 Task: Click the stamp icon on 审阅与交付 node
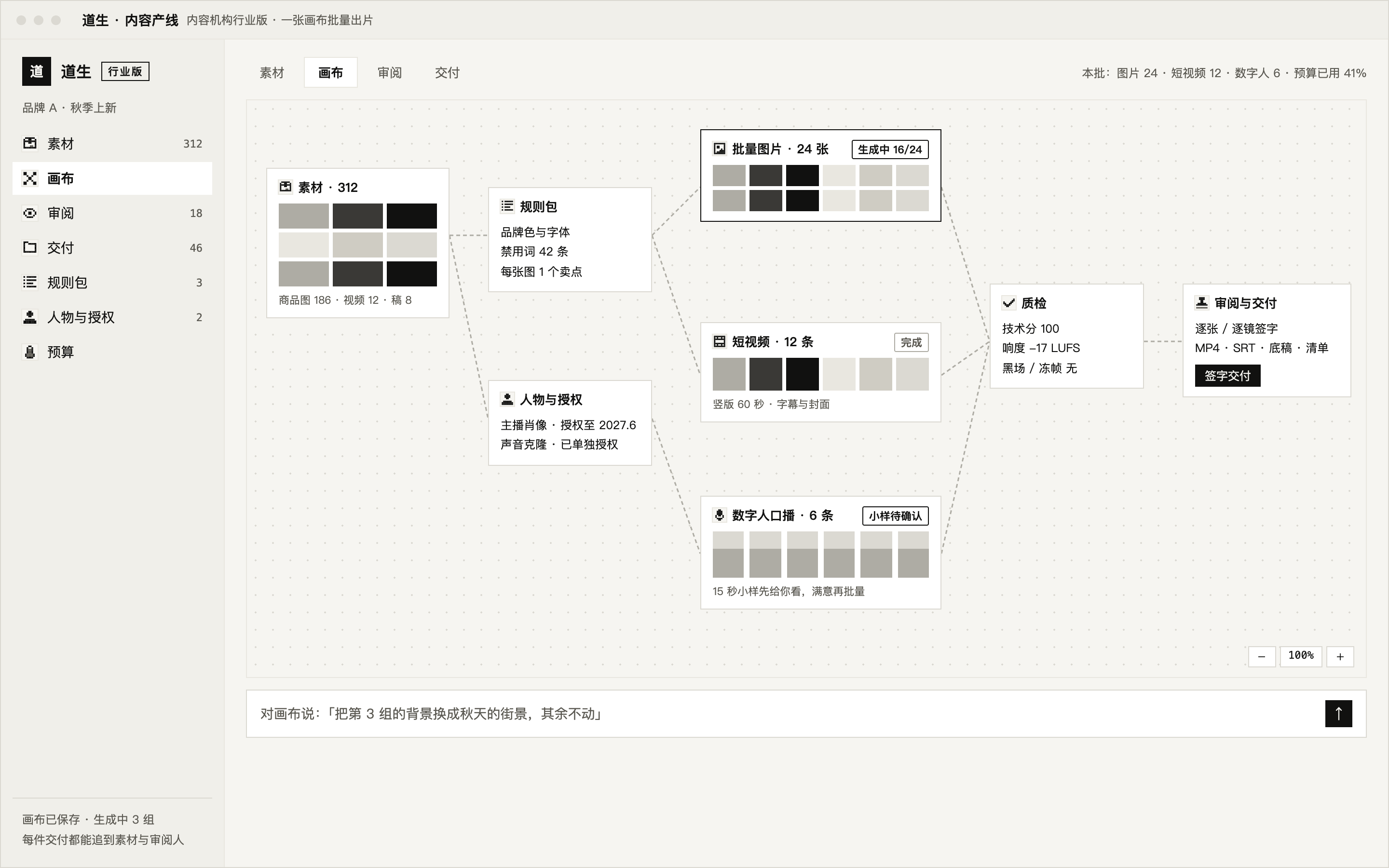1202,302
